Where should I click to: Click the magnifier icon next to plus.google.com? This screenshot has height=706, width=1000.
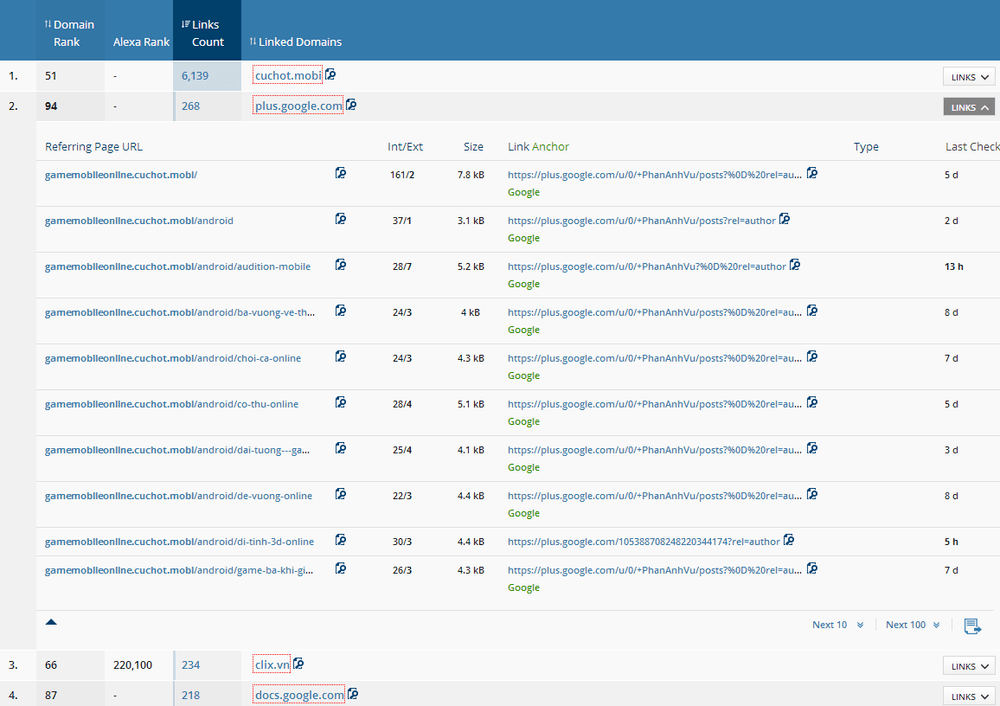pyautogui.click(x=351, y=105)
